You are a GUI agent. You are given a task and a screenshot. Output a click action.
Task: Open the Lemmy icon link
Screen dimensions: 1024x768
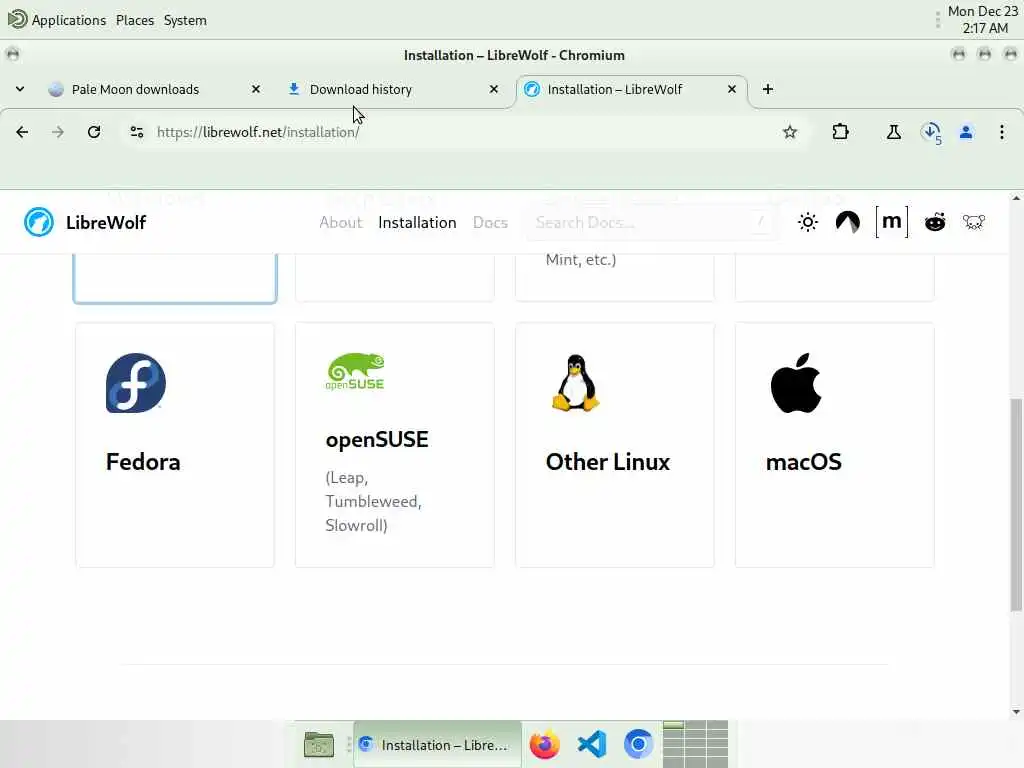[x=973, y=223]
